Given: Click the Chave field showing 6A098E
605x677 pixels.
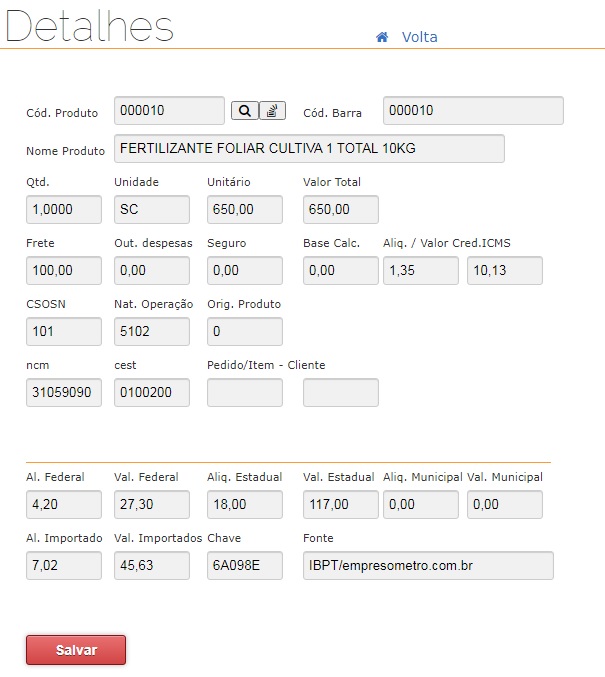Looking at the screenshot, I should 244,566.
